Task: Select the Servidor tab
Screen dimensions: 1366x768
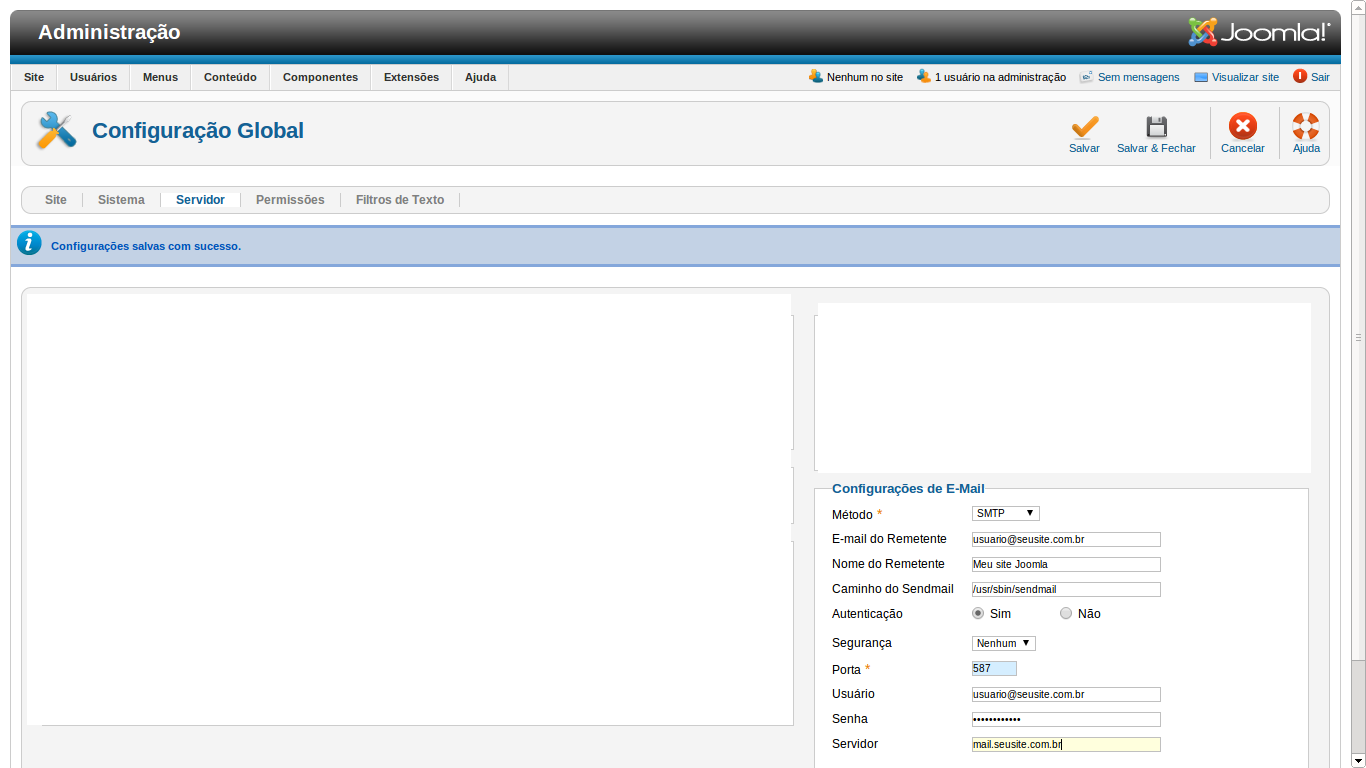Action: pyautogui.click(x=200, y=200)
